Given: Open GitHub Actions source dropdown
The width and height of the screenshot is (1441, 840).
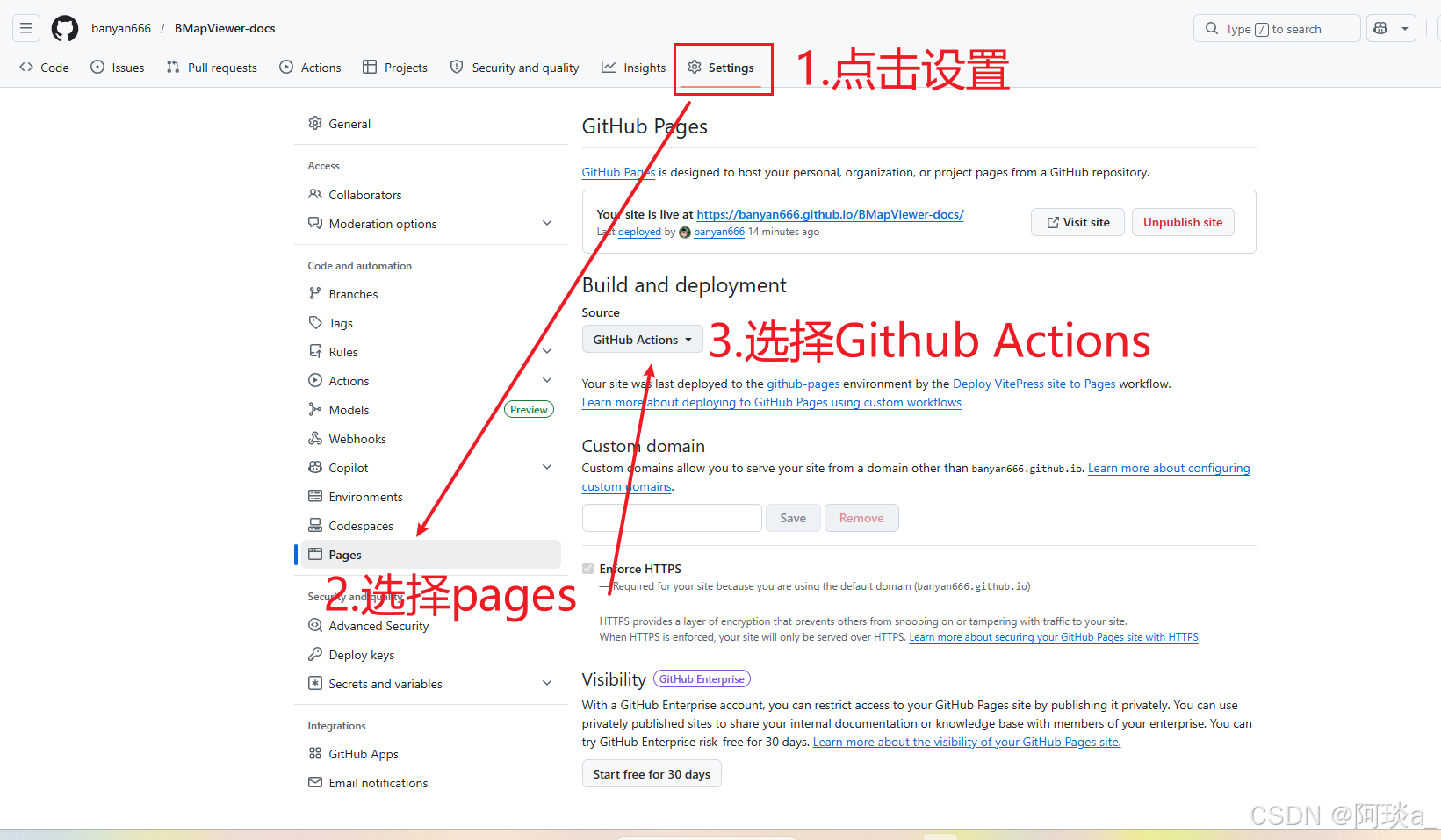Looking at the screenshot, I should pyautogui.click(x=642, y=340).
